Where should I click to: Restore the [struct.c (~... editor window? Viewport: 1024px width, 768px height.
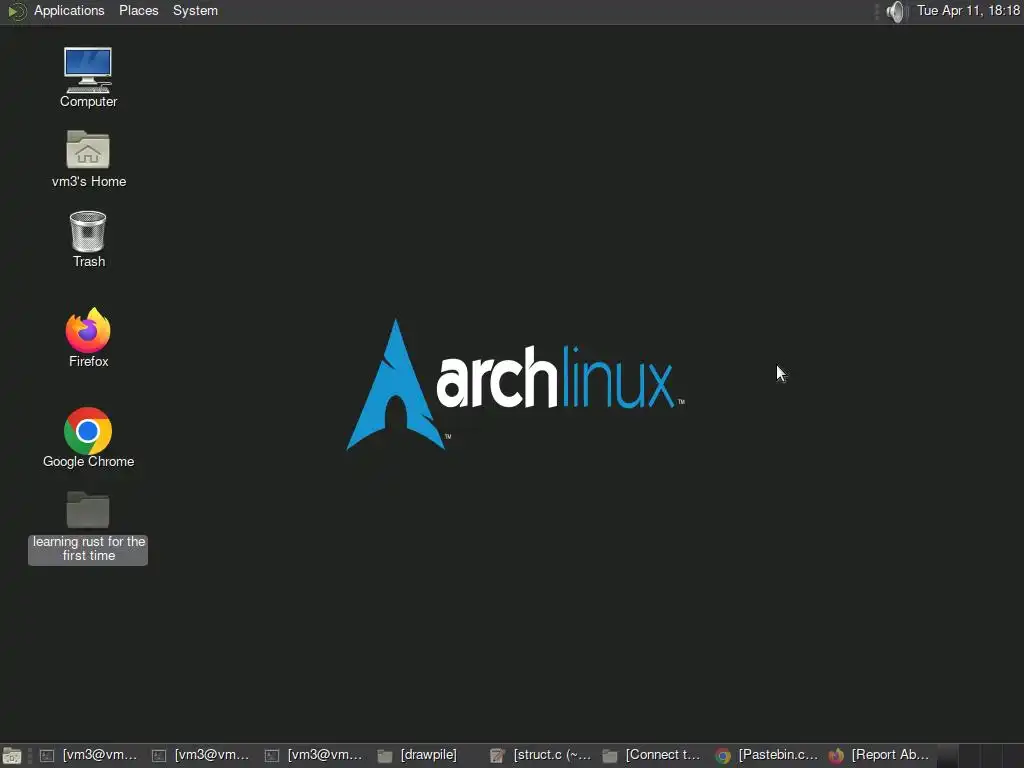tap(543, 755)
